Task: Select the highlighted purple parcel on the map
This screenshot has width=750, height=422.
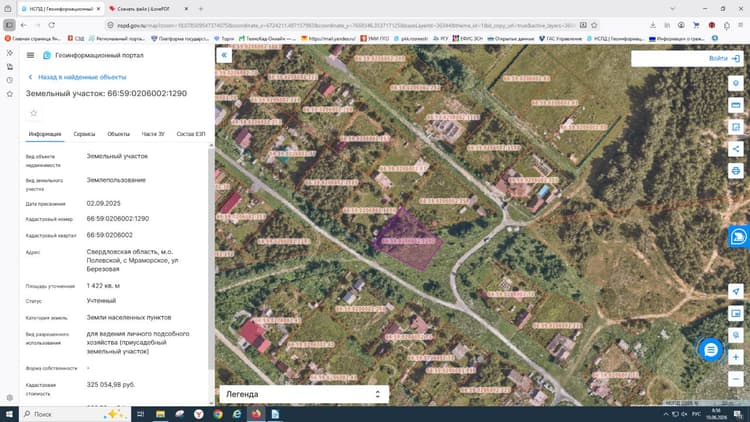Action: 408,238
